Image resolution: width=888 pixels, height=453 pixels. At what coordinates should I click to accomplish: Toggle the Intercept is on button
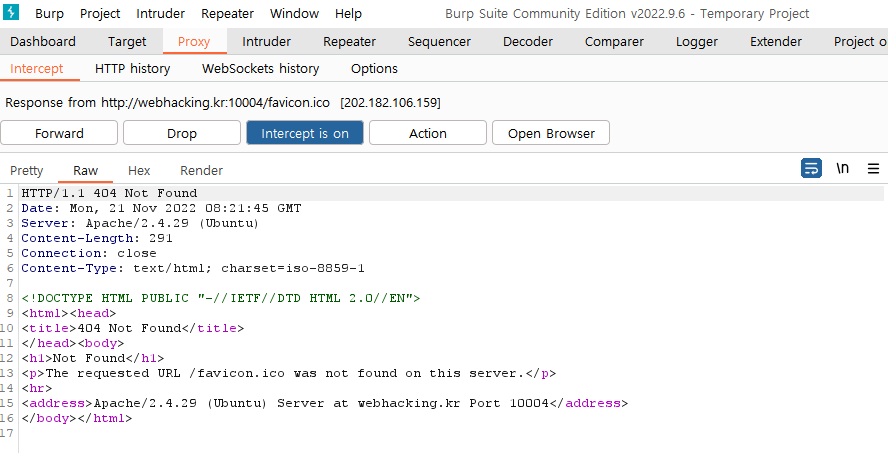point(305,133)
